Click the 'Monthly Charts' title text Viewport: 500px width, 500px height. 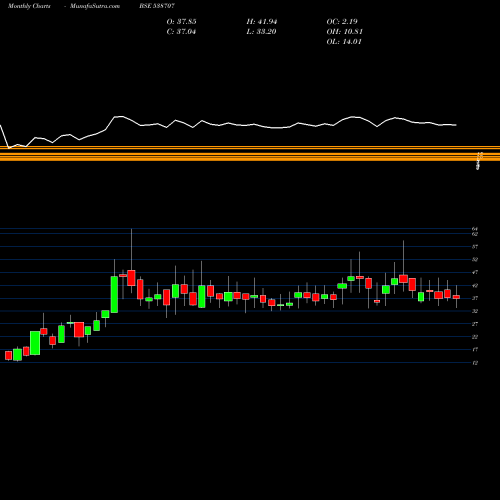[29, 6]
